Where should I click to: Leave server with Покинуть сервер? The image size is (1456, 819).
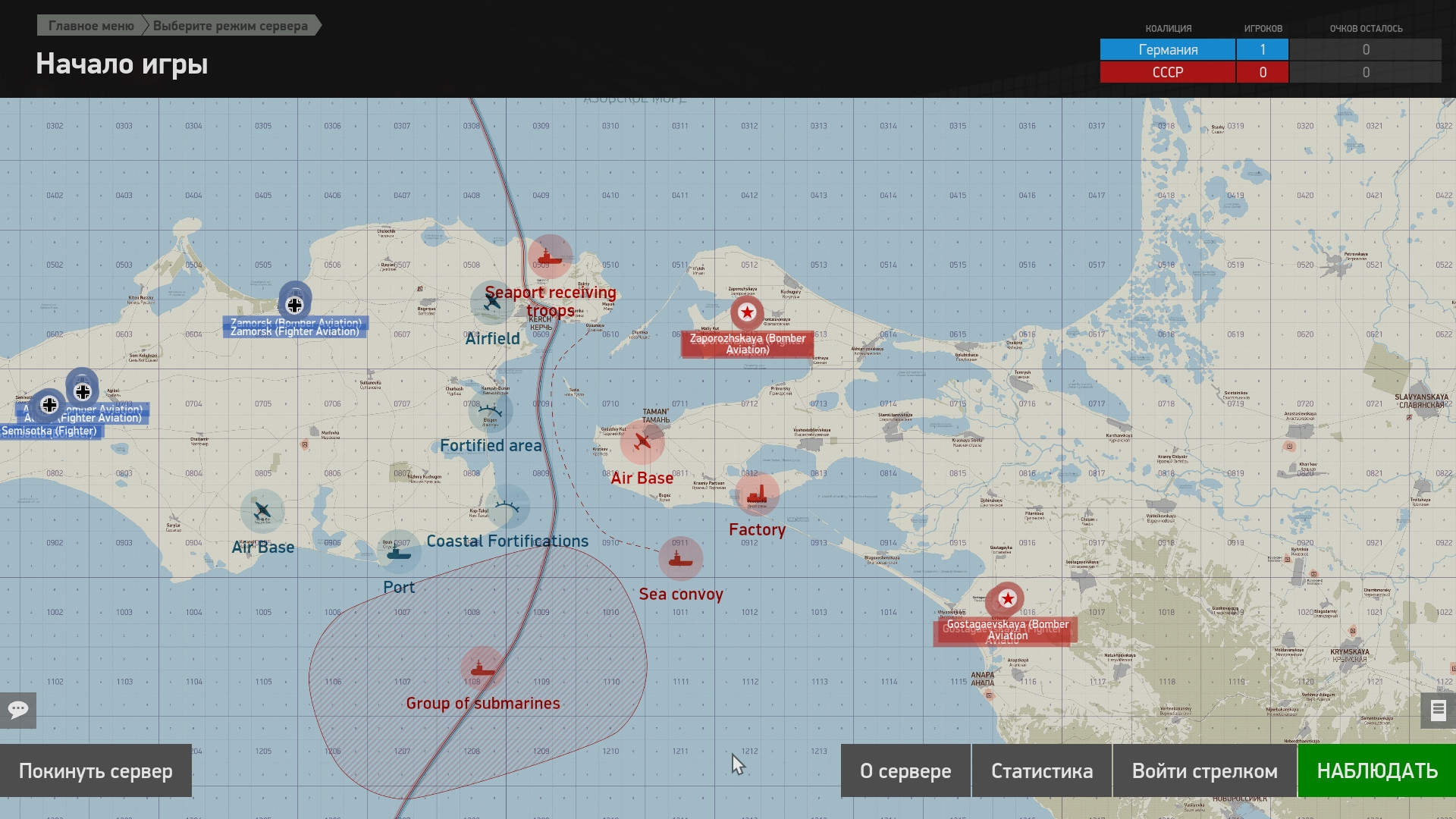pyautogui.click(x=96, y=770)
